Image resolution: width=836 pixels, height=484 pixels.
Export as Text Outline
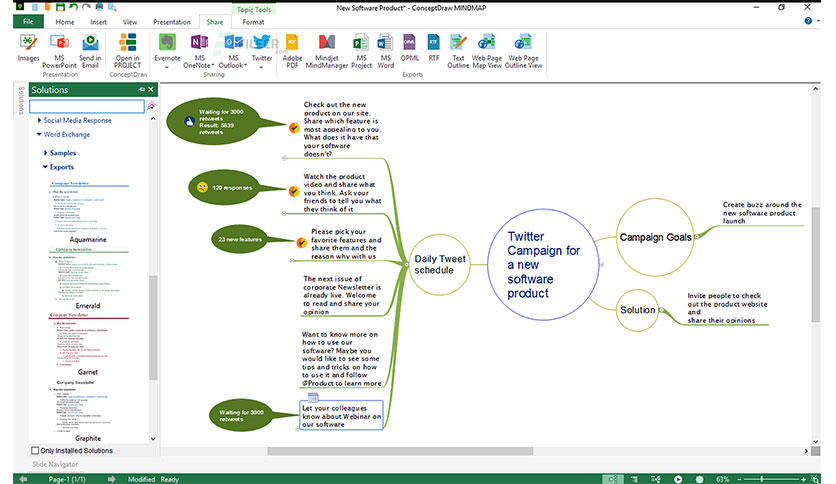click(458, 51)
